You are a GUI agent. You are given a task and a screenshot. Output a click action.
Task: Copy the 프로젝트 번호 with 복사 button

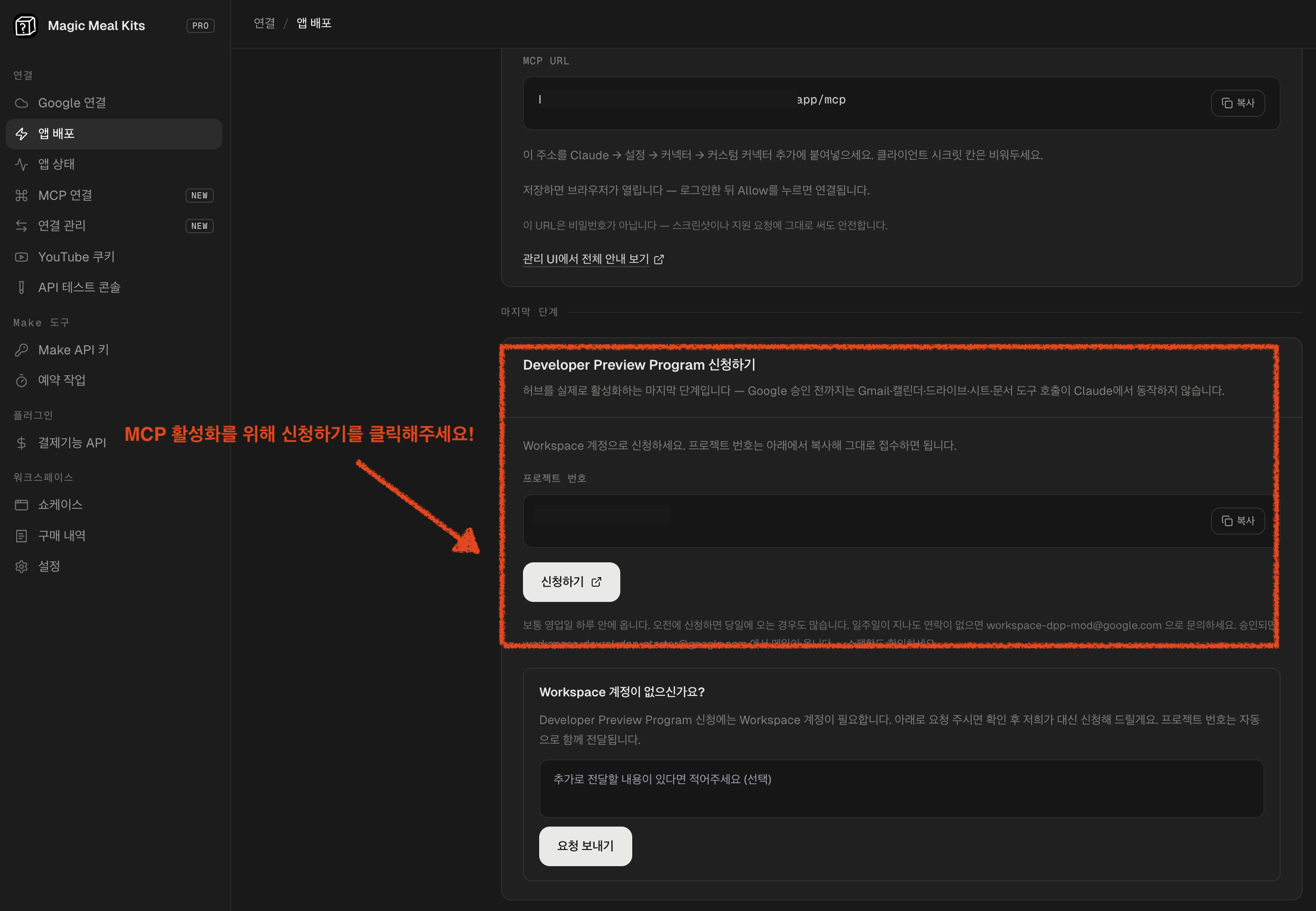1238,521
